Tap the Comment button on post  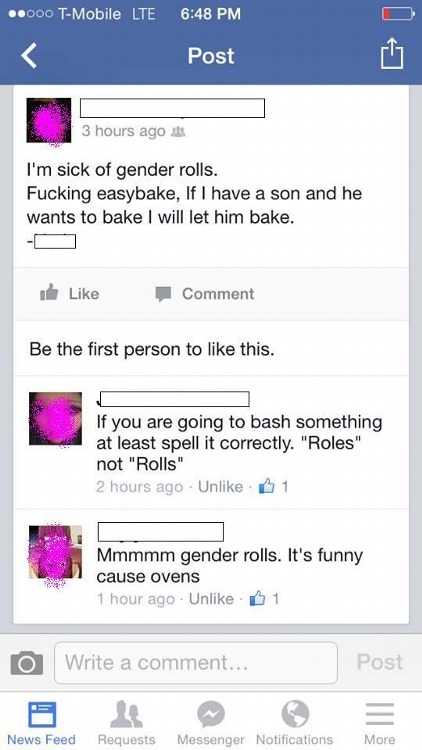[205, 294]
